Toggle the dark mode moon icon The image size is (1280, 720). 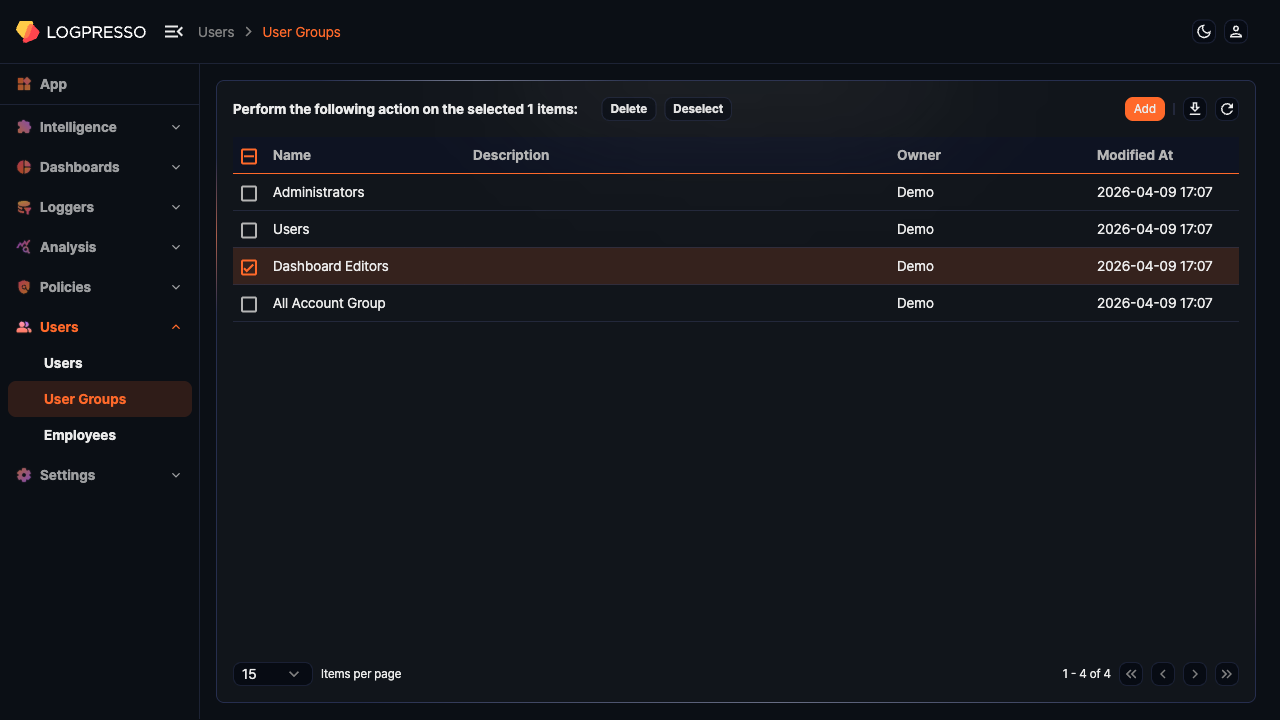(x=1204, y=32)
